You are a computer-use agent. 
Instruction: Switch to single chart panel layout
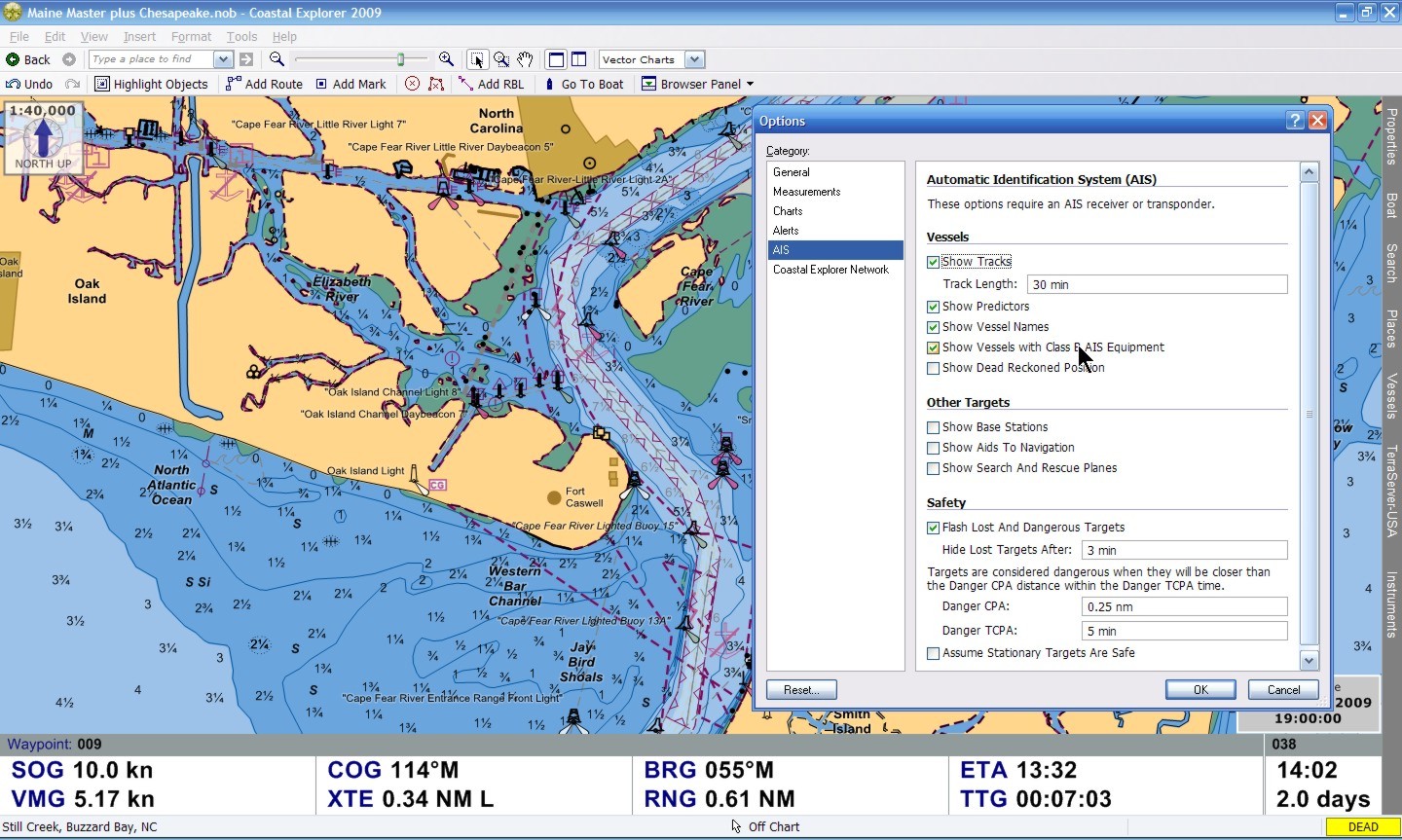(x=556, y=59)
